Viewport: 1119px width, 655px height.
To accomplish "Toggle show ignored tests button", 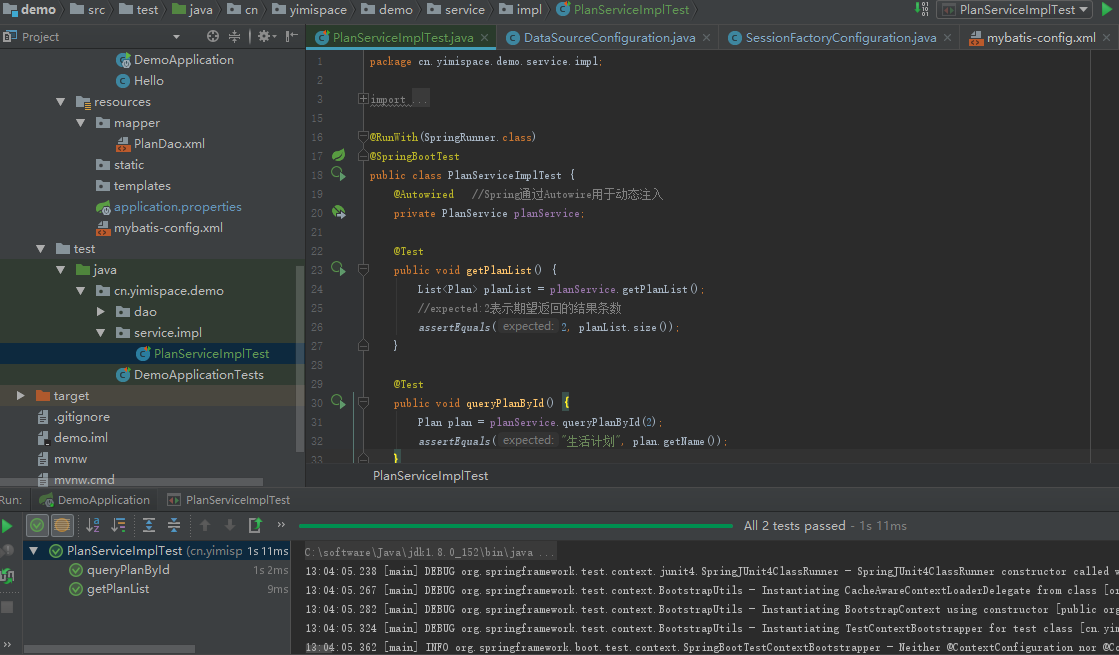I will tap(62, 526).
